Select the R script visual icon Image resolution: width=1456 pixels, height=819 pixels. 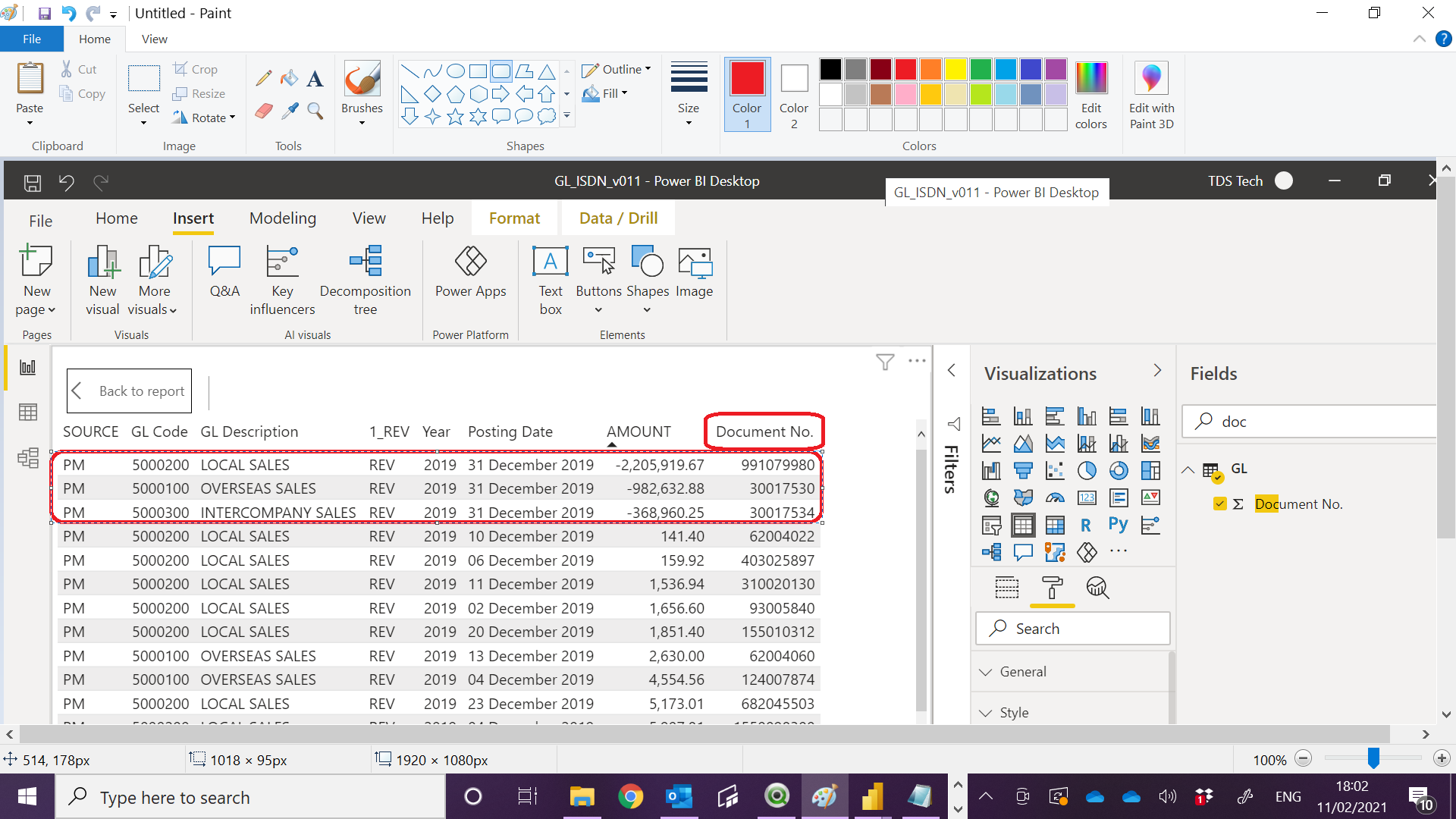tap(1086, 525)
